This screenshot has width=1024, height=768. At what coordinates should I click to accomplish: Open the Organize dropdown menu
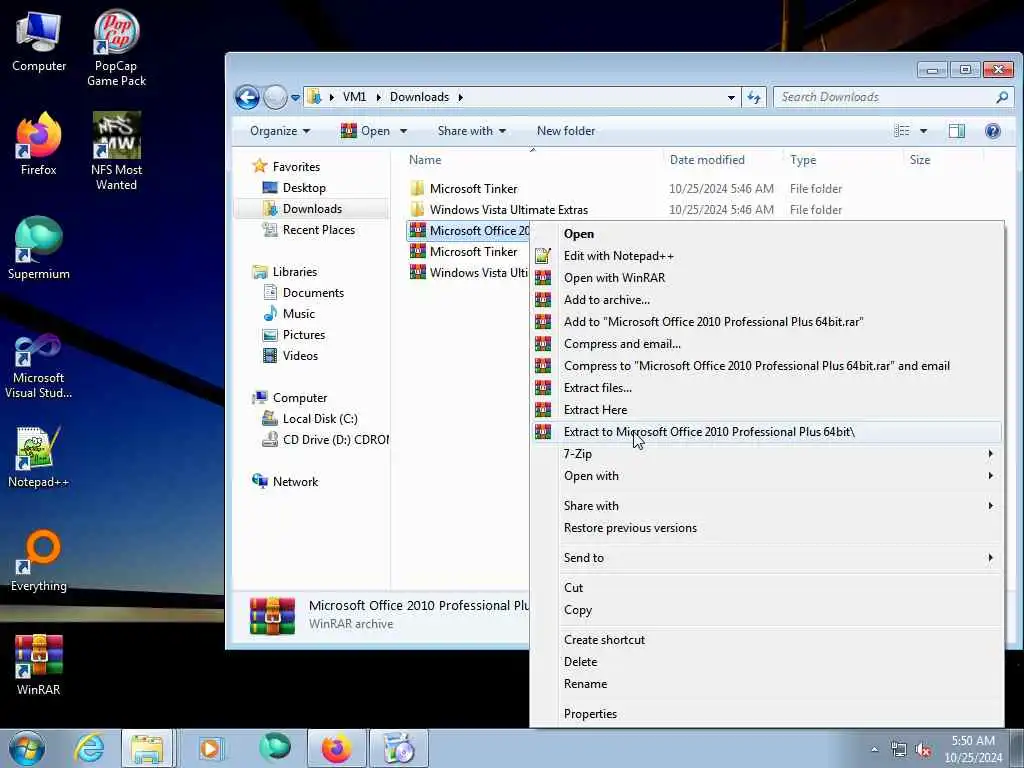click(x=280, y=131)
